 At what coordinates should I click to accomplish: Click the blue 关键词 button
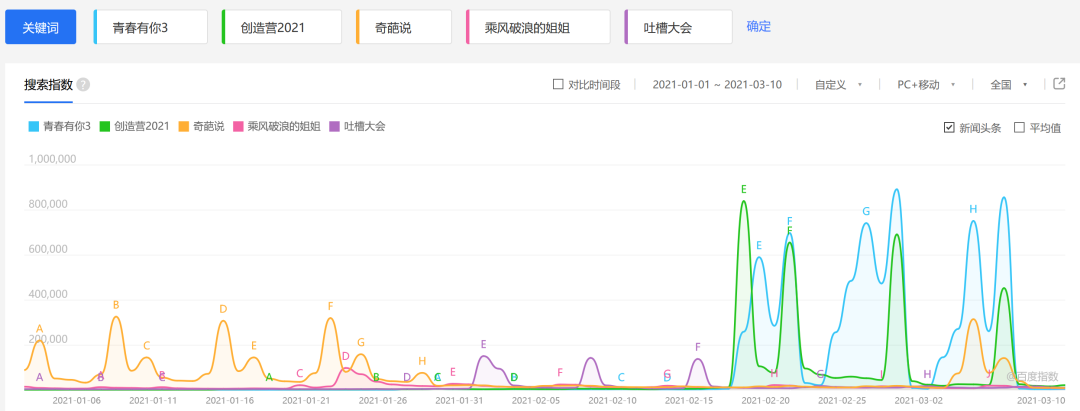pos(40,27)
